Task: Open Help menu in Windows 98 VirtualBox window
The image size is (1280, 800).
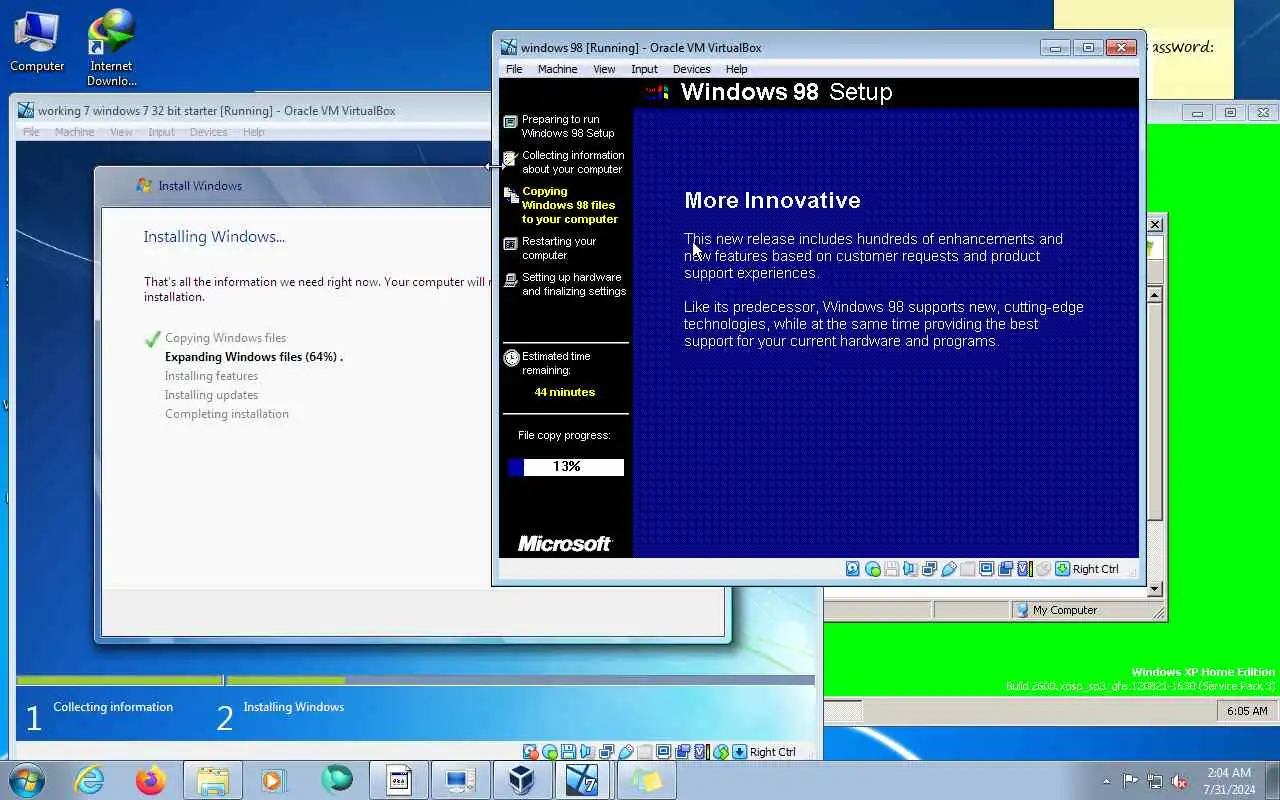Action: coord(736,69)
